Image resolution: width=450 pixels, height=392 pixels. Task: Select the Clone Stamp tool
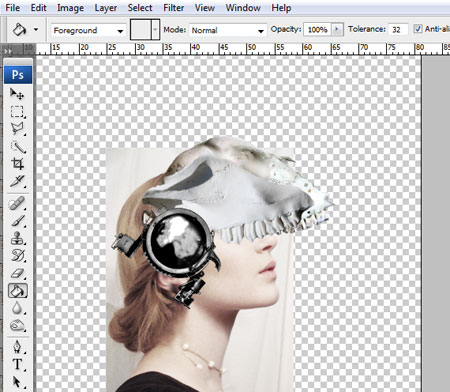point(17,238)
